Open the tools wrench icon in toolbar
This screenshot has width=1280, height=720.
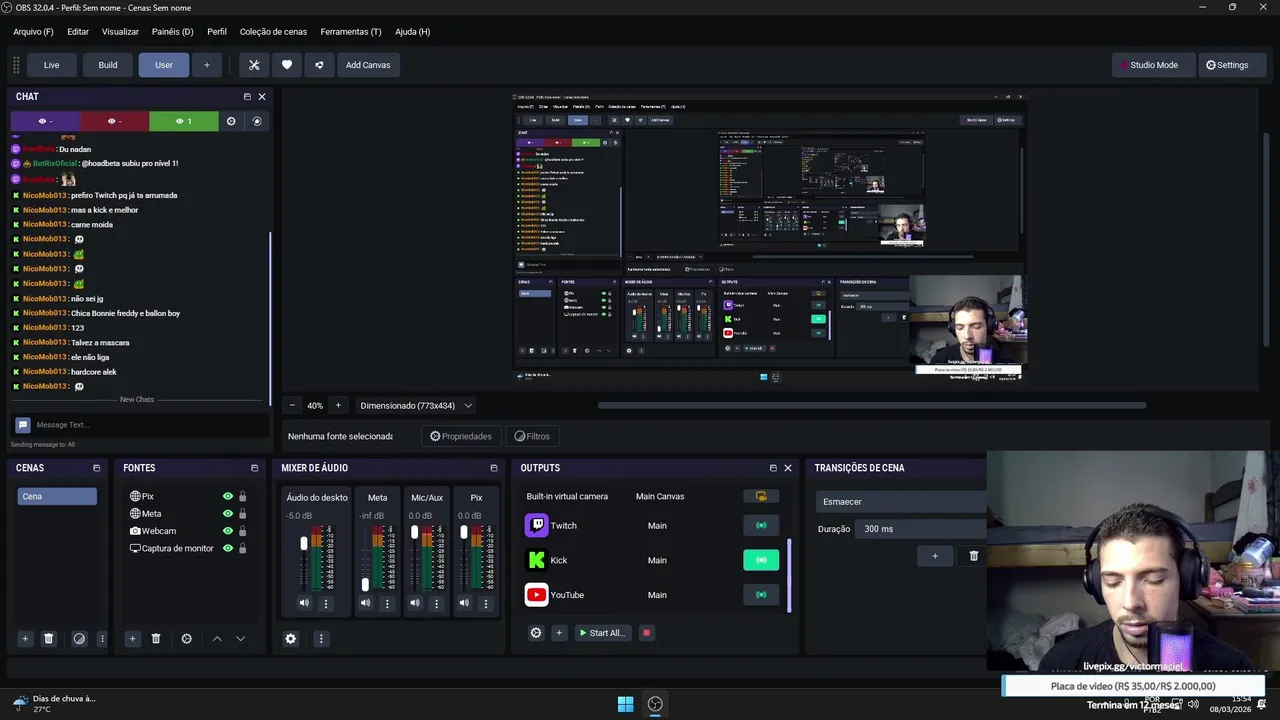[254, 65]
